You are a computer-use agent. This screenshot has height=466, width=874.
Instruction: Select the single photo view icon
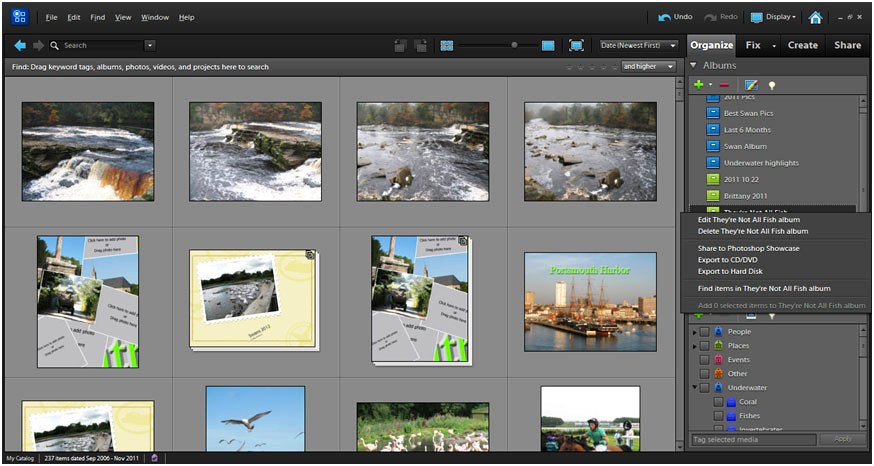(548, 46)
